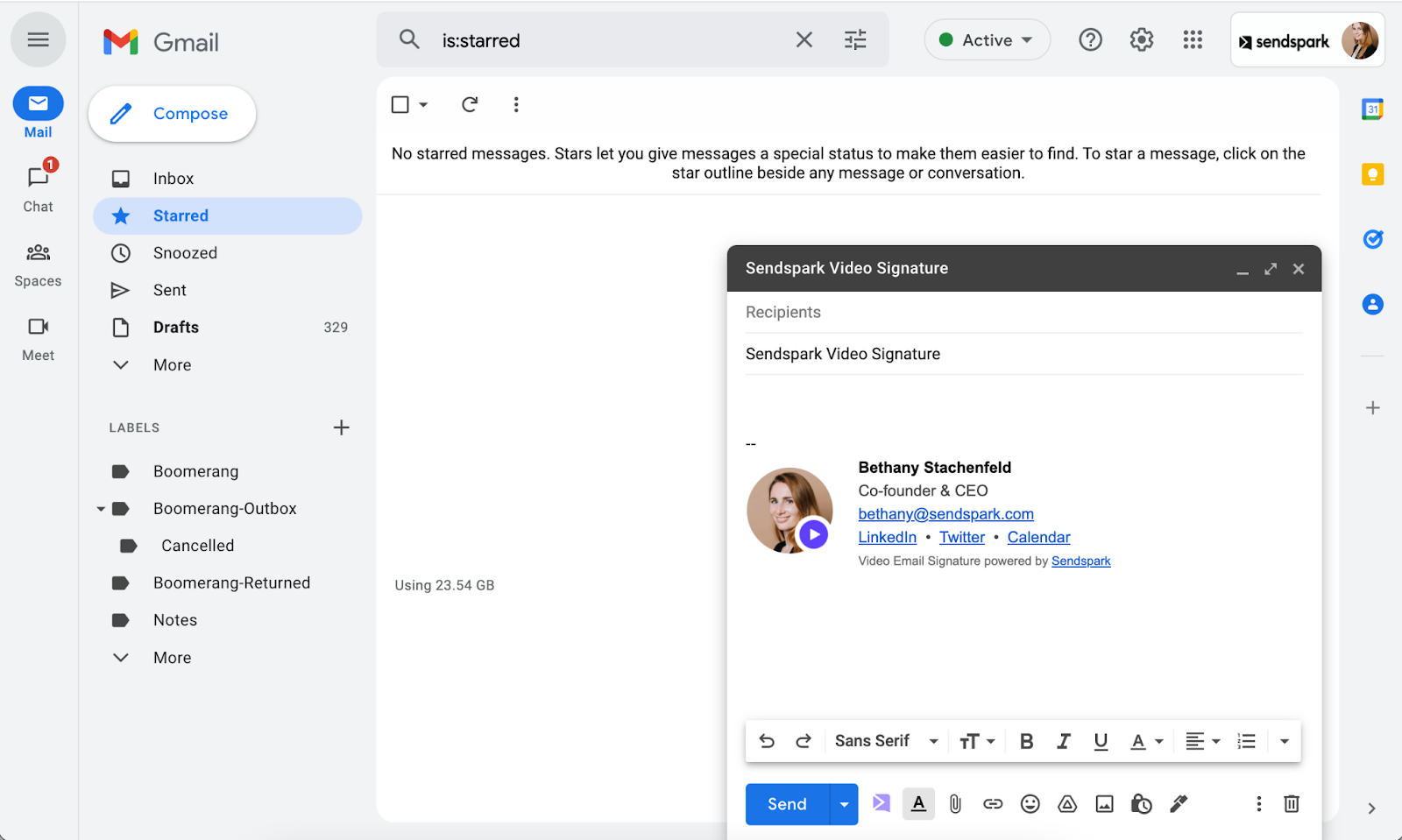The width and height of the screenshot is (1402, 840).
Task: Open the Twitter signature link
Action: (x=962, y=538)
